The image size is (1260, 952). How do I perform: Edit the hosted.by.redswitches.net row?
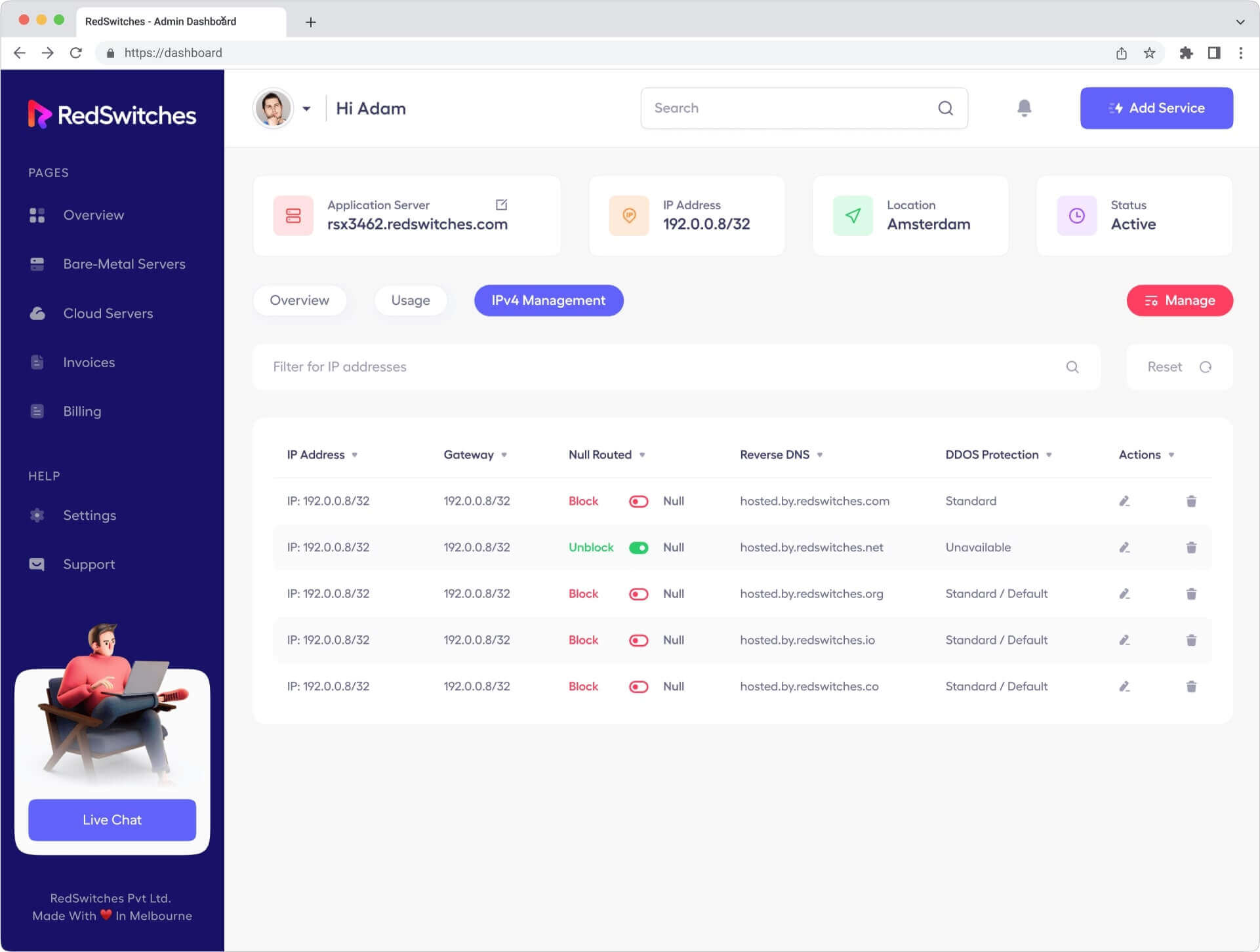click(1124, 547)
